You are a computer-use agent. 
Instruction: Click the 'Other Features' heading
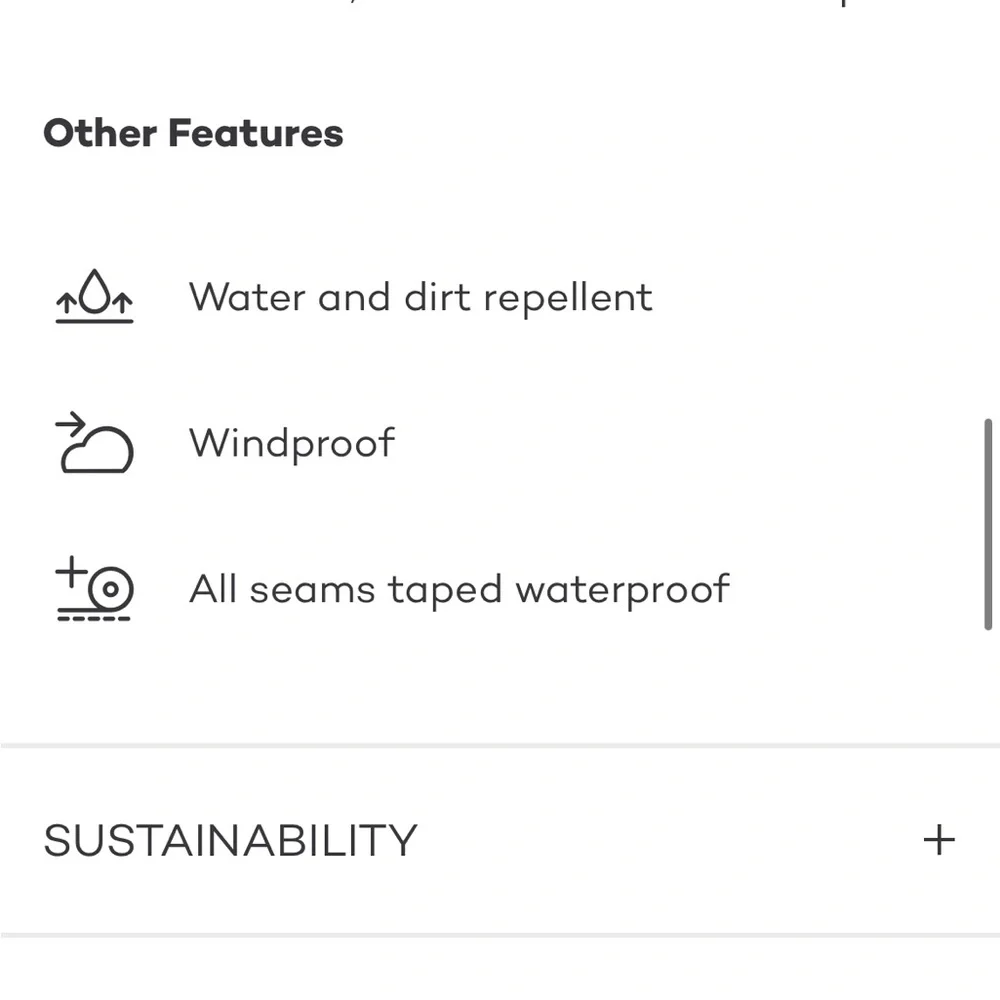(x=193, y=133)
